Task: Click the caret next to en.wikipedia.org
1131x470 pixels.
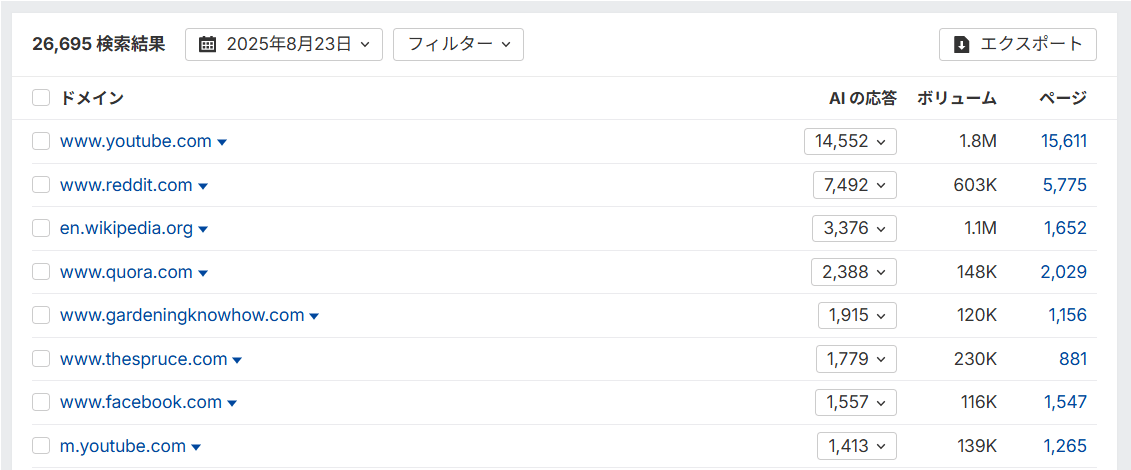Action: coord(203,229)
